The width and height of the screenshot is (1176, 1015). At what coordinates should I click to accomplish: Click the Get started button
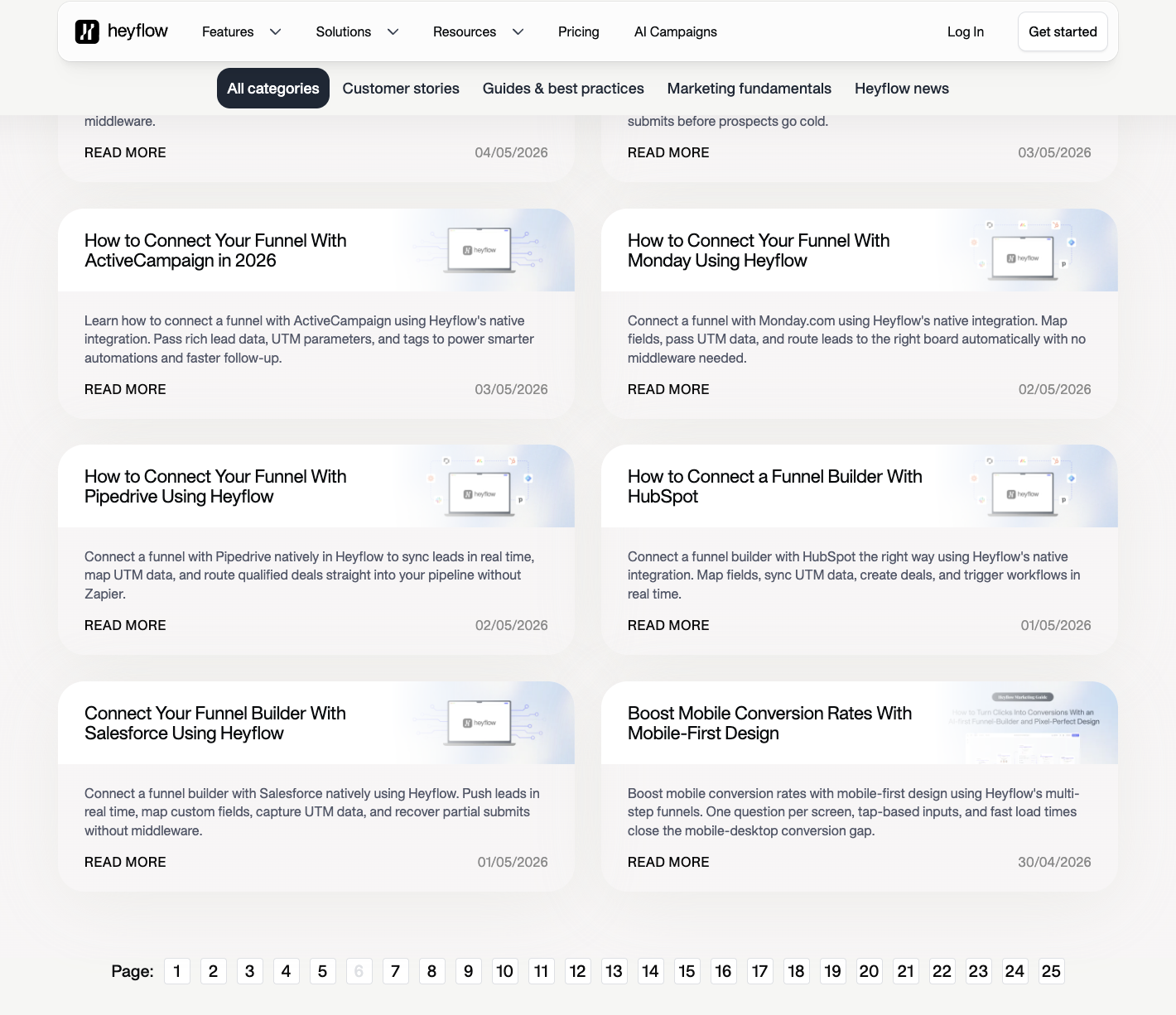[1063, 31]
